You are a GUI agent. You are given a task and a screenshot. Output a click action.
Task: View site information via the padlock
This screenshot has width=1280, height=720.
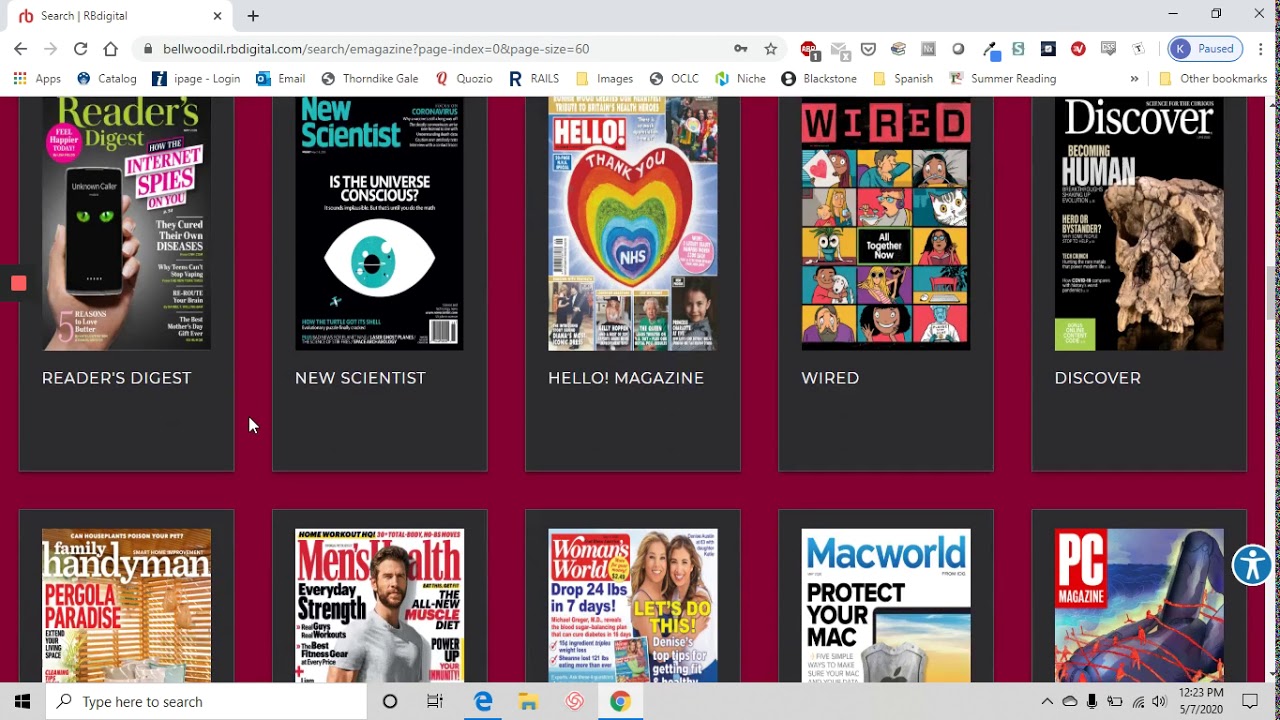[148, 49]
